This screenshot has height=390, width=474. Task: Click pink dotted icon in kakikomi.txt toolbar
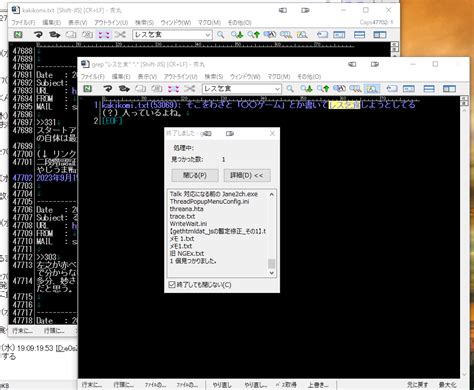[104, 34]
